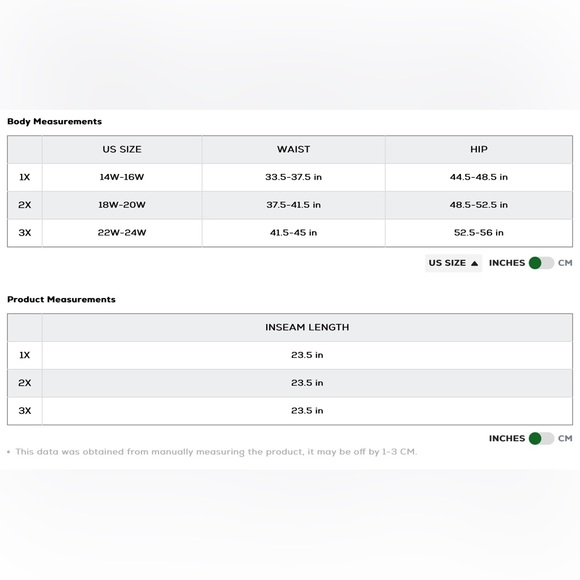Click the 2X row in Body Measurements
Screen dimensions: 580x580
click(x=290, y=205)
